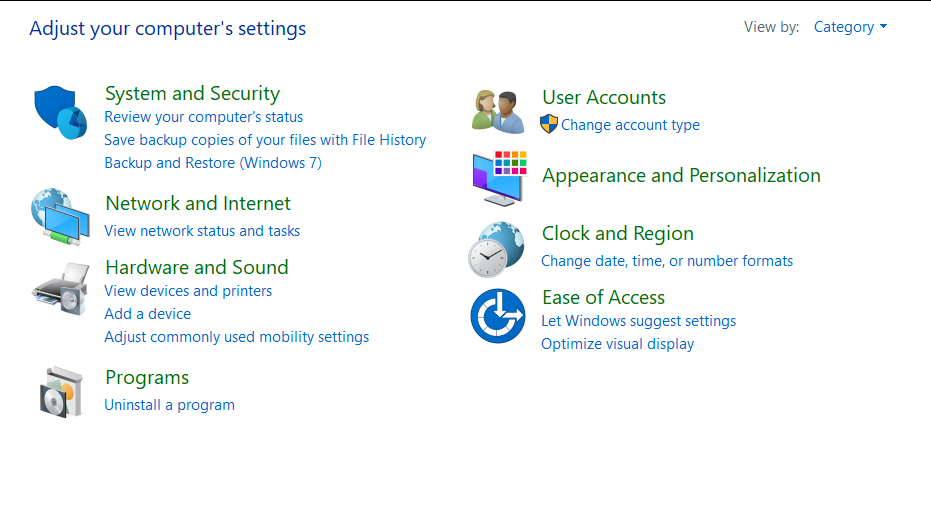This screenshot has height=510, width=931.
Task: Click the Add a device link
Action: 148,313
